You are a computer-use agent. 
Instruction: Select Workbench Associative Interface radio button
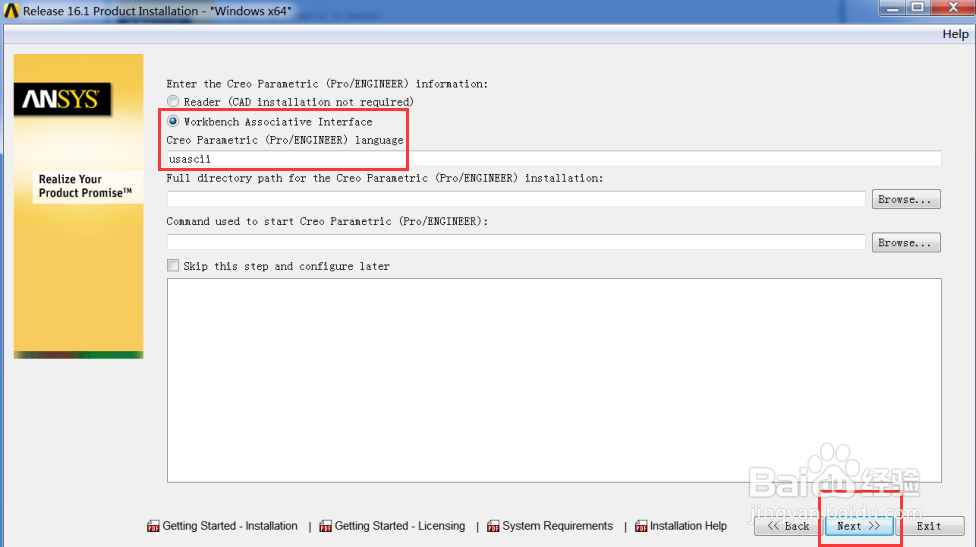point(173,121)
